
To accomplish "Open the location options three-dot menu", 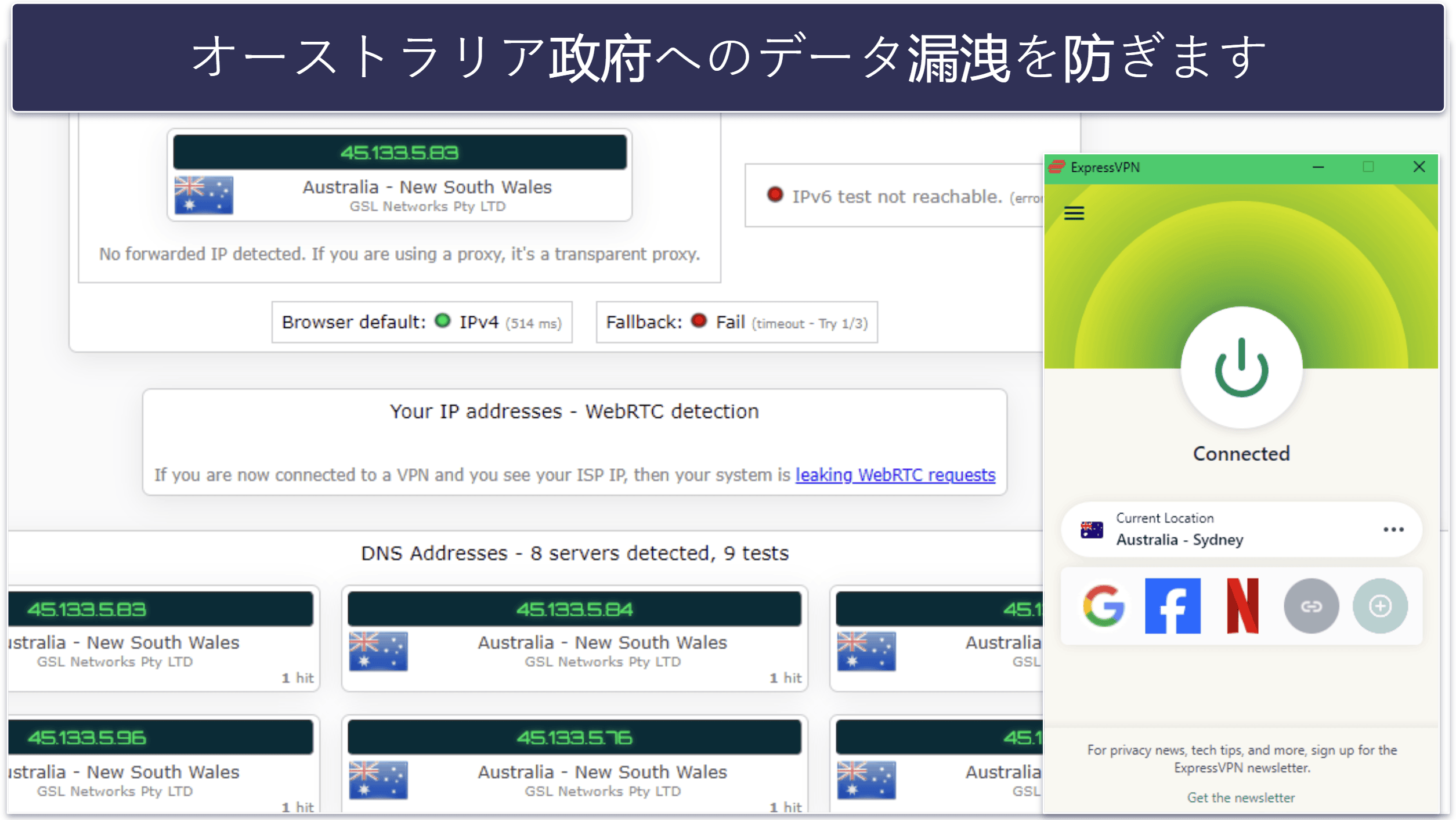I will pos(1393,529).
